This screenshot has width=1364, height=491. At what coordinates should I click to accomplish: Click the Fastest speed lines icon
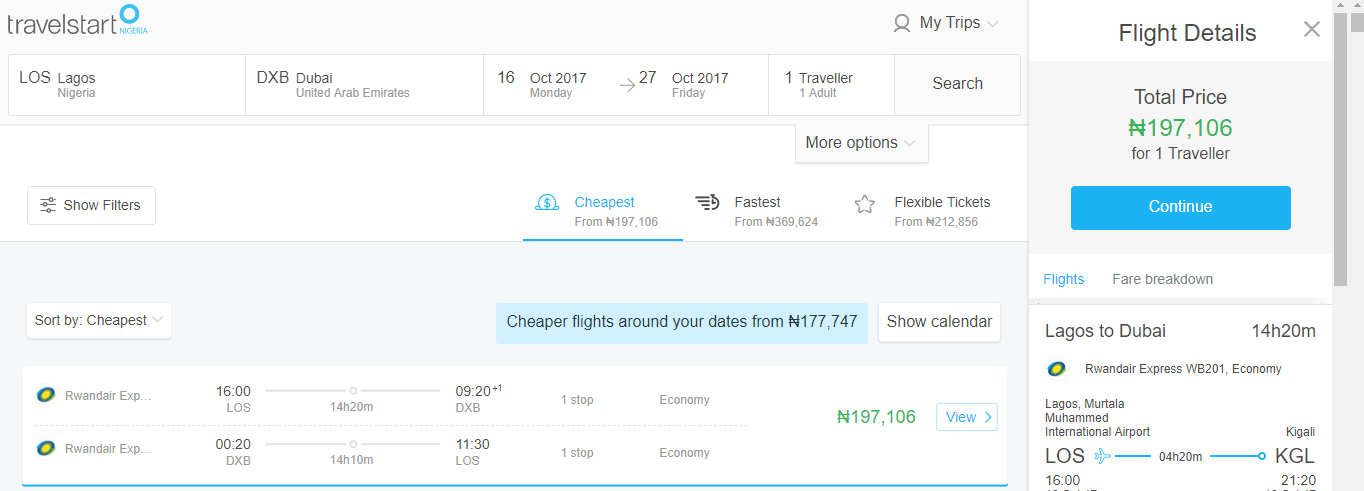tap(707, 203)
